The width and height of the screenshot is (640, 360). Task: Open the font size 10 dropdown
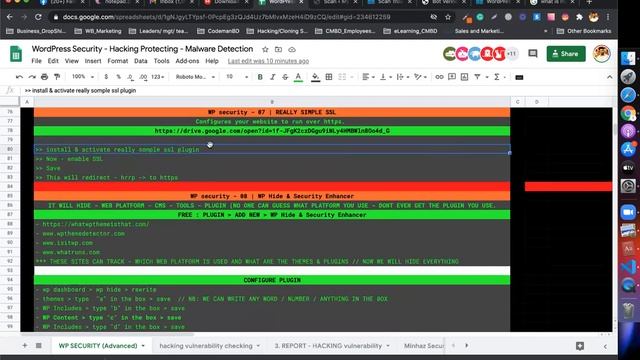(237, 77)
